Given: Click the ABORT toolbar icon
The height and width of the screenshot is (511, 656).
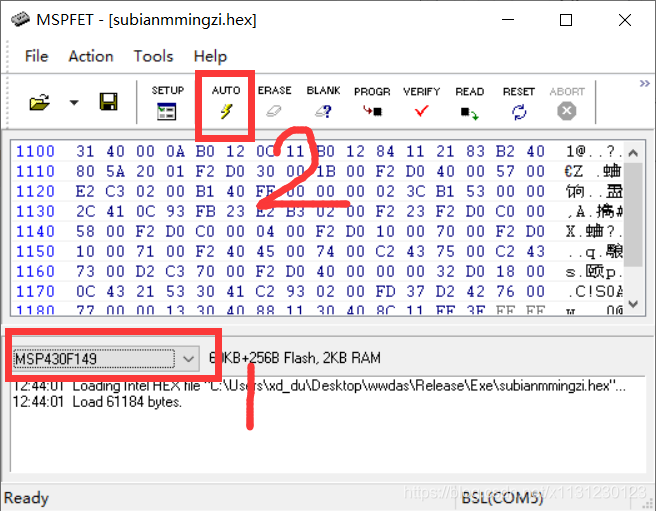Looking at the screenshot, I should pyautogui.click(x=567, y=103).
